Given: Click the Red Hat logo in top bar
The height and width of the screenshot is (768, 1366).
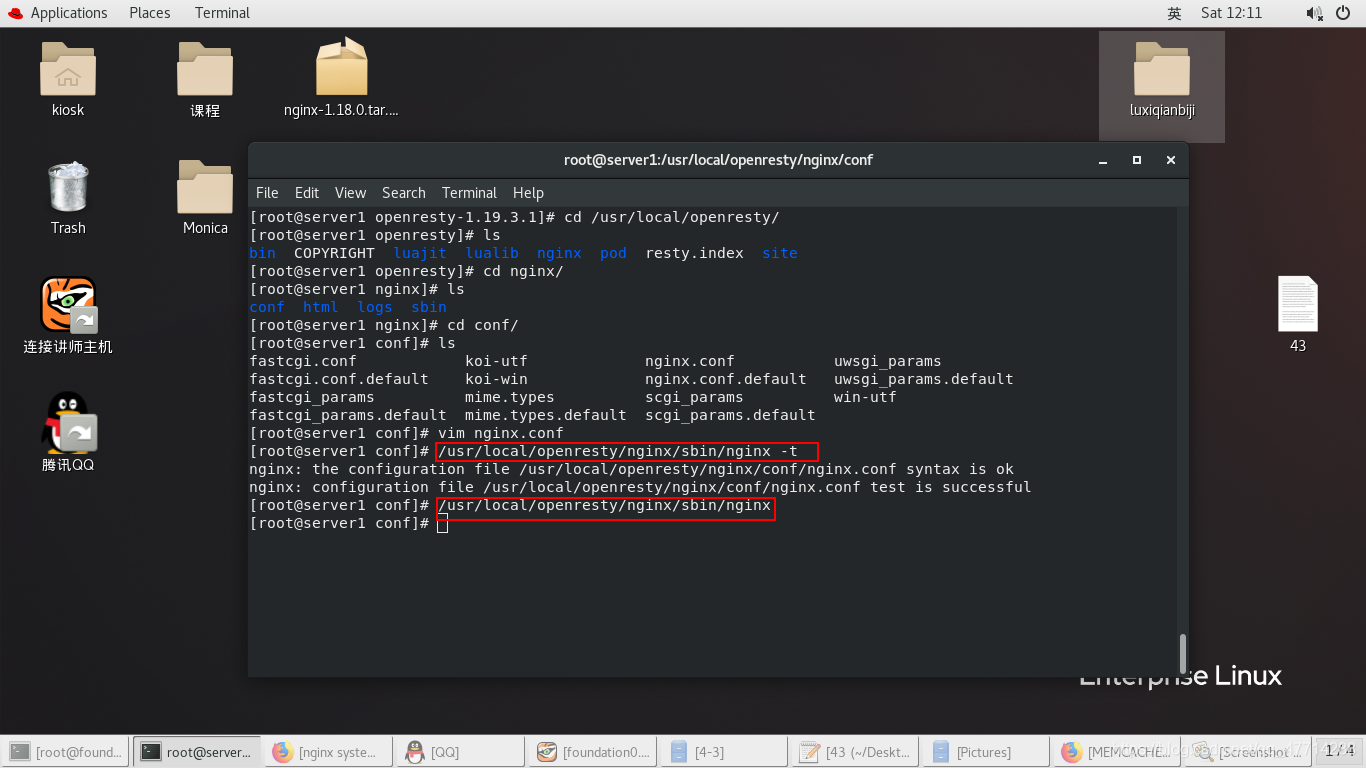Looking at the screenshot, I should [x=15, y=13].
